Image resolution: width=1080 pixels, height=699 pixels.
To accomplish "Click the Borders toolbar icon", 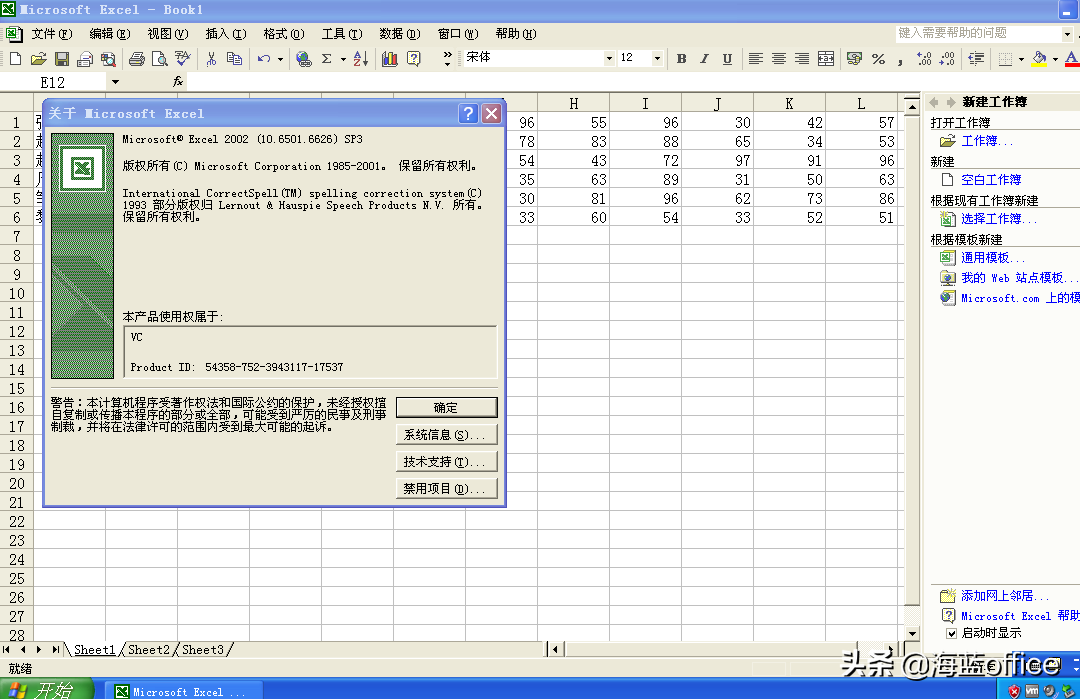I will [x=1005, y=59].
